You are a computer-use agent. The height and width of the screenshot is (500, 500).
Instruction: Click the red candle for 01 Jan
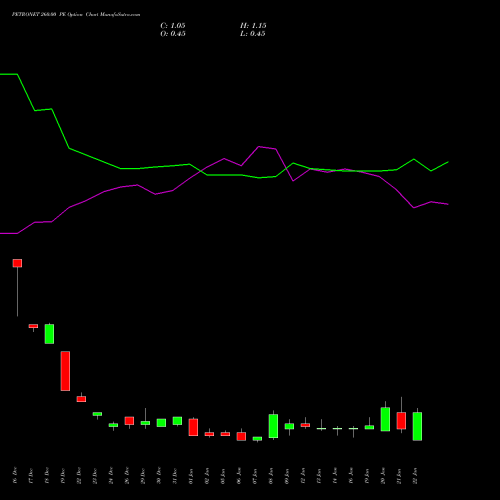click(x=193, y=427)
